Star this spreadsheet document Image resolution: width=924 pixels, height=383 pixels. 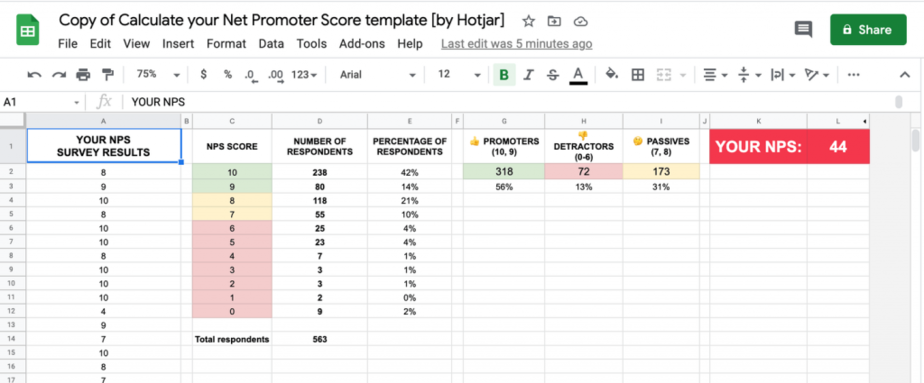coord(529,21)
